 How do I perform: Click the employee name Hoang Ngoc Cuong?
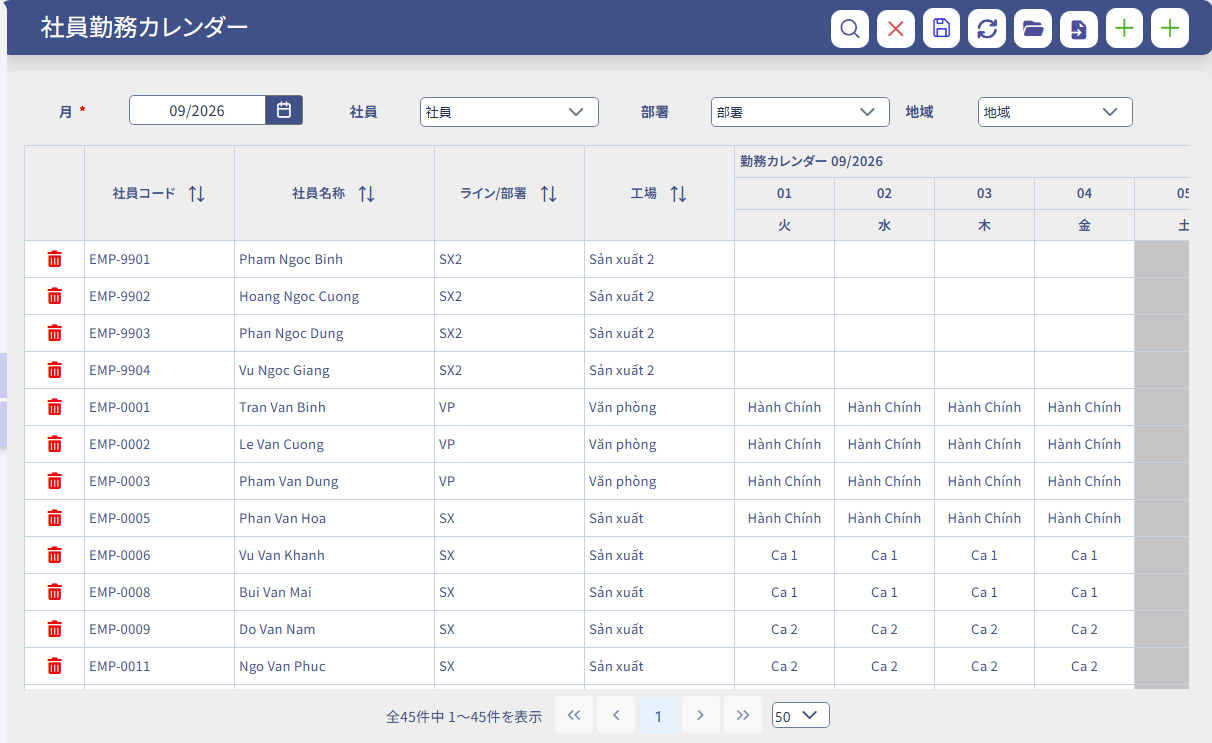point(299,296)
